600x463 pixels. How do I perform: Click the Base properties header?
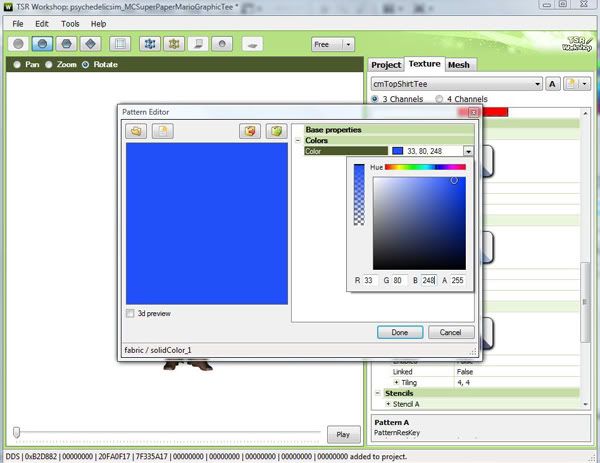389,130
